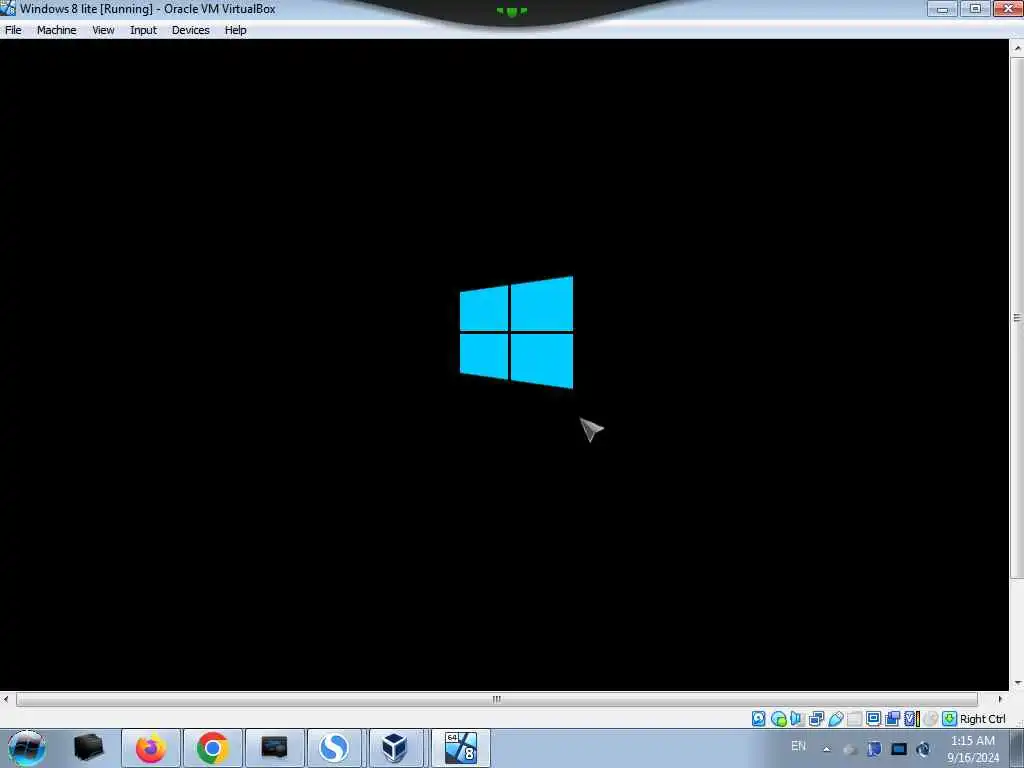Open the Windows Start orb
The width and height of the screenshot is (1024, 768).
coord(27,748)
